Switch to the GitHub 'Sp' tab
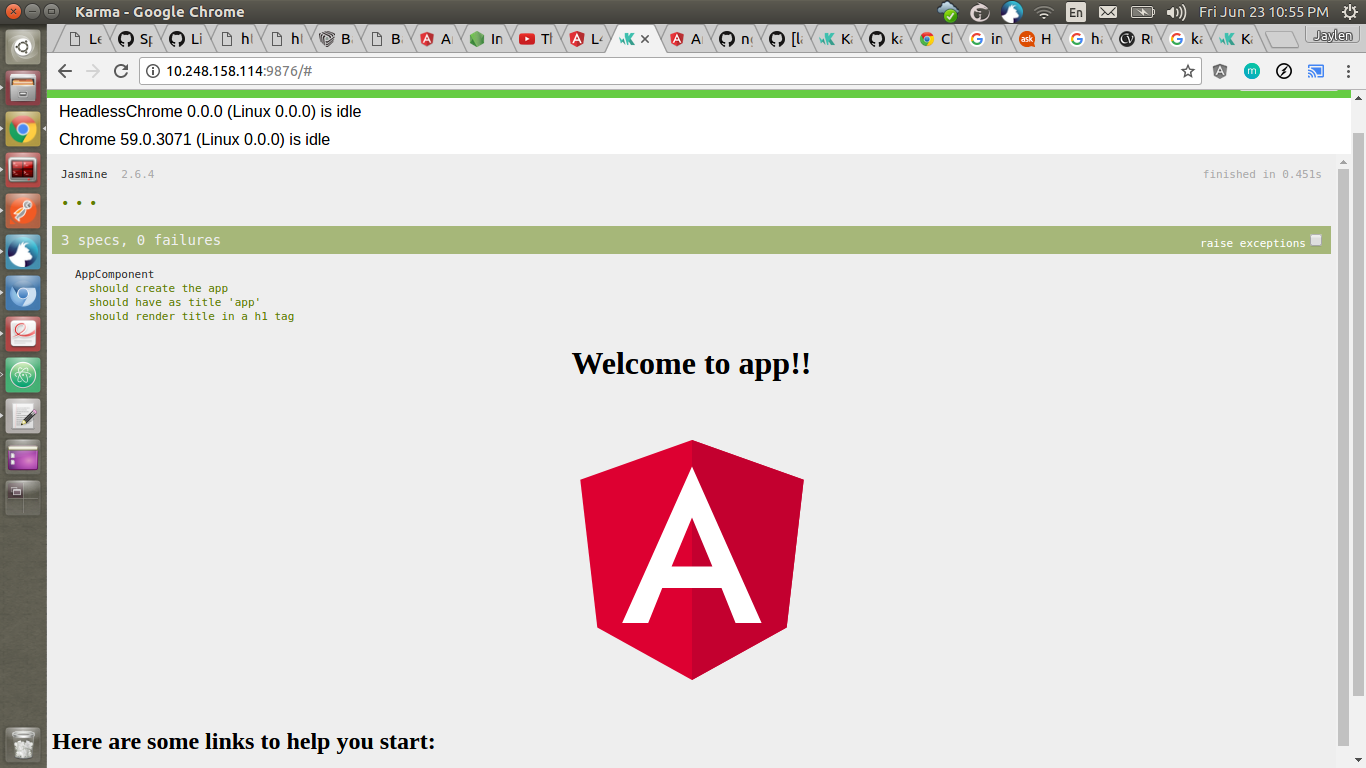This screenshot has height=768, width=1366. [135, 39]
